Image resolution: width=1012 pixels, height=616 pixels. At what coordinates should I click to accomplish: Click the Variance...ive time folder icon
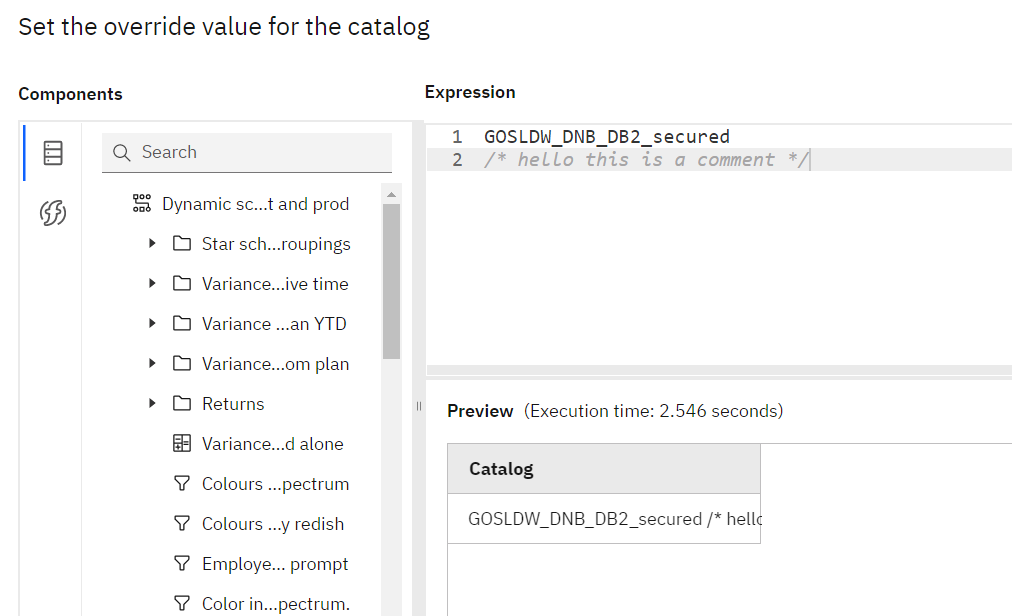pos(182,283)
